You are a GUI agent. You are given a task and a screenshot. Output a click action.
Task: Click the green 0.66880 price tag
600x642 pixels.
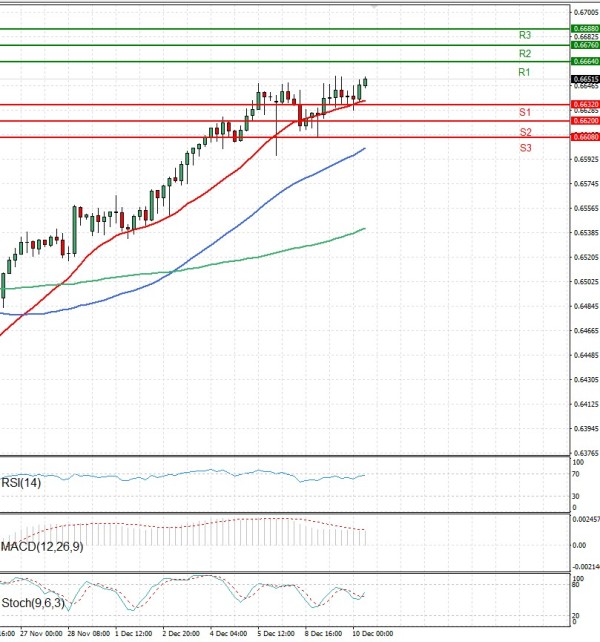coord(585,29)
